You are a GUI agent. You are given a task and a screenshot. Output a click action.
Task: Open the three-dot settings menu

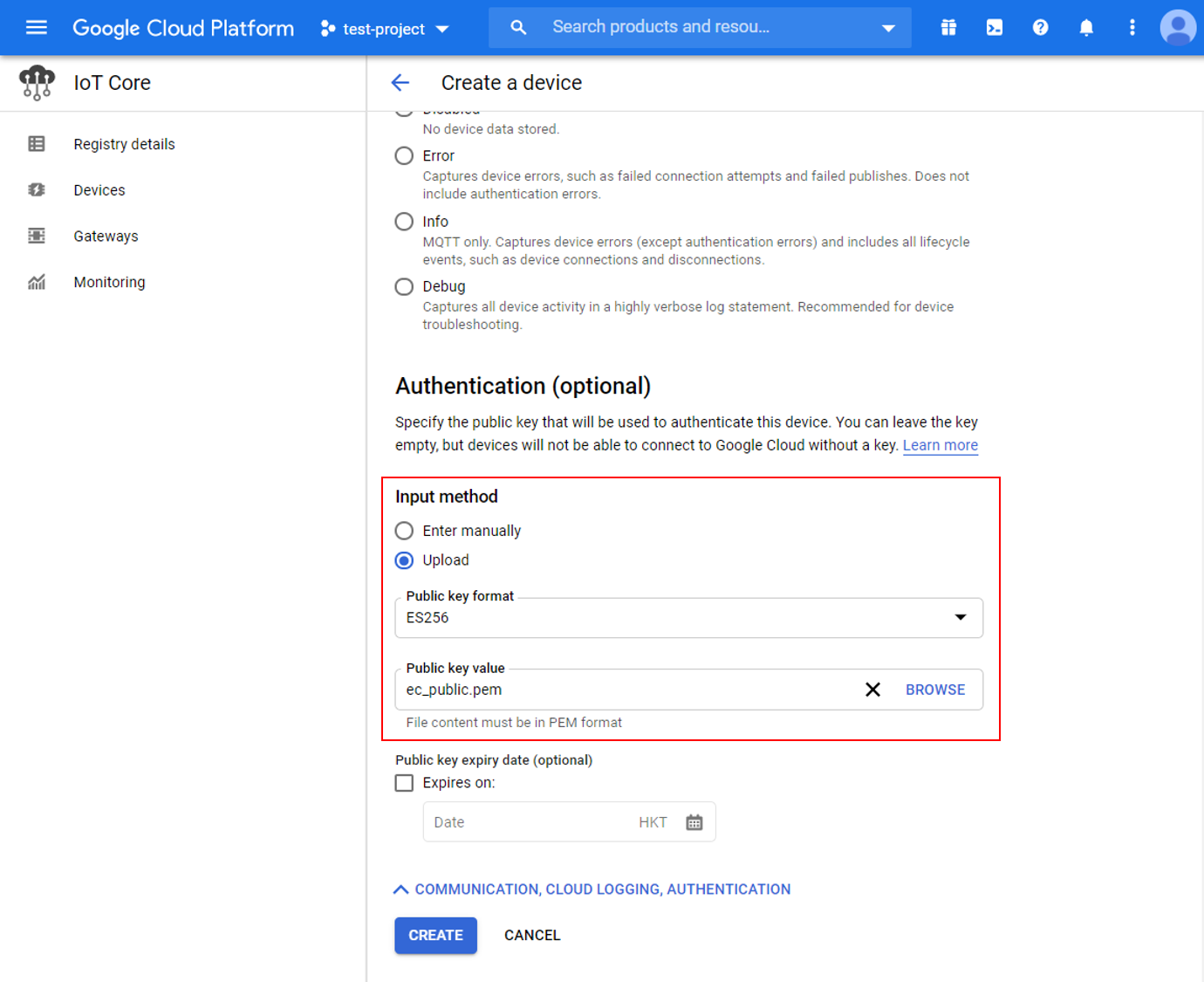pyautogui.click(x=1132, y=28)
